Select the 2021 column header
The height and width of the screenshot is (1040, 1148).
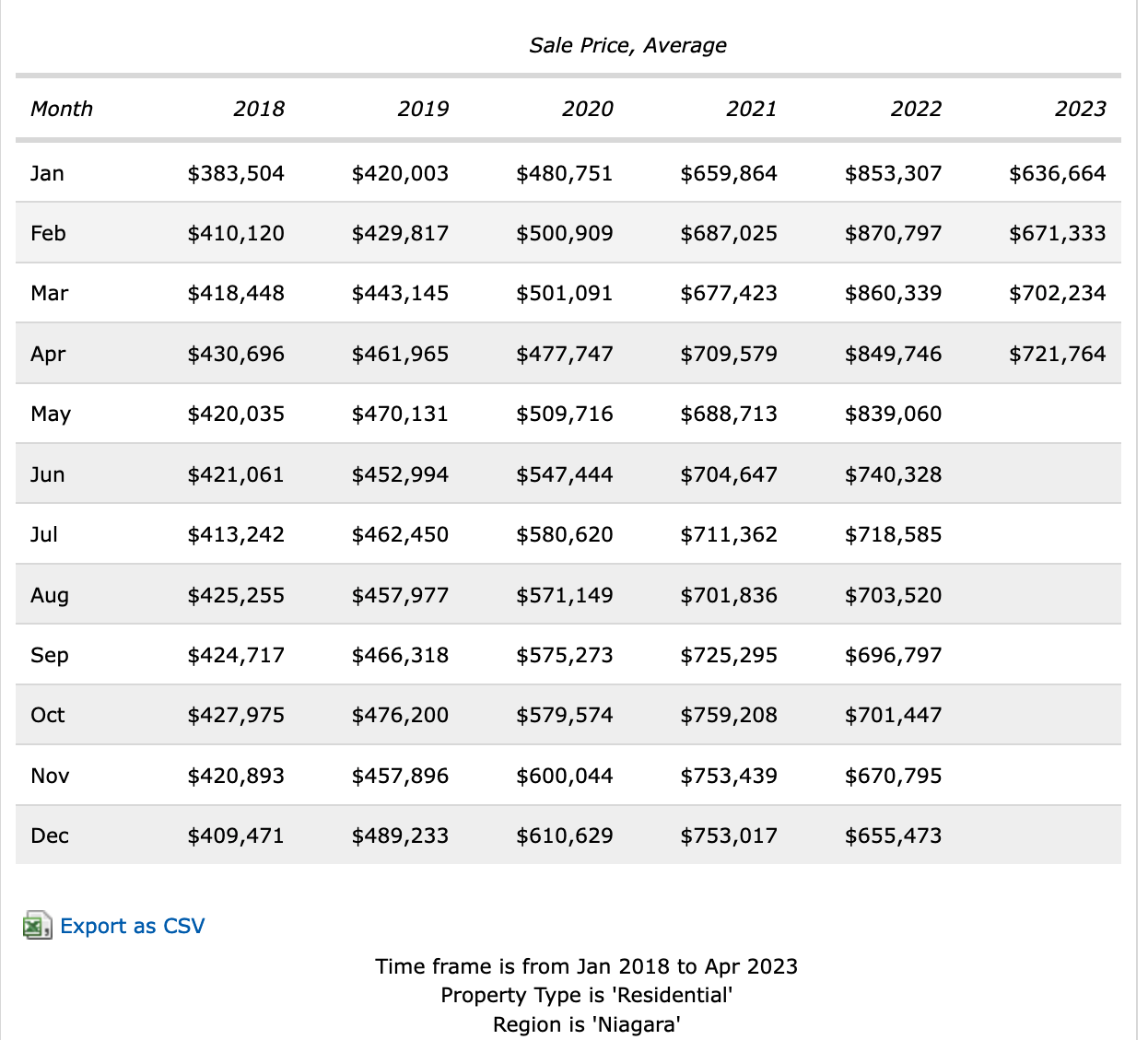[751, 109]
